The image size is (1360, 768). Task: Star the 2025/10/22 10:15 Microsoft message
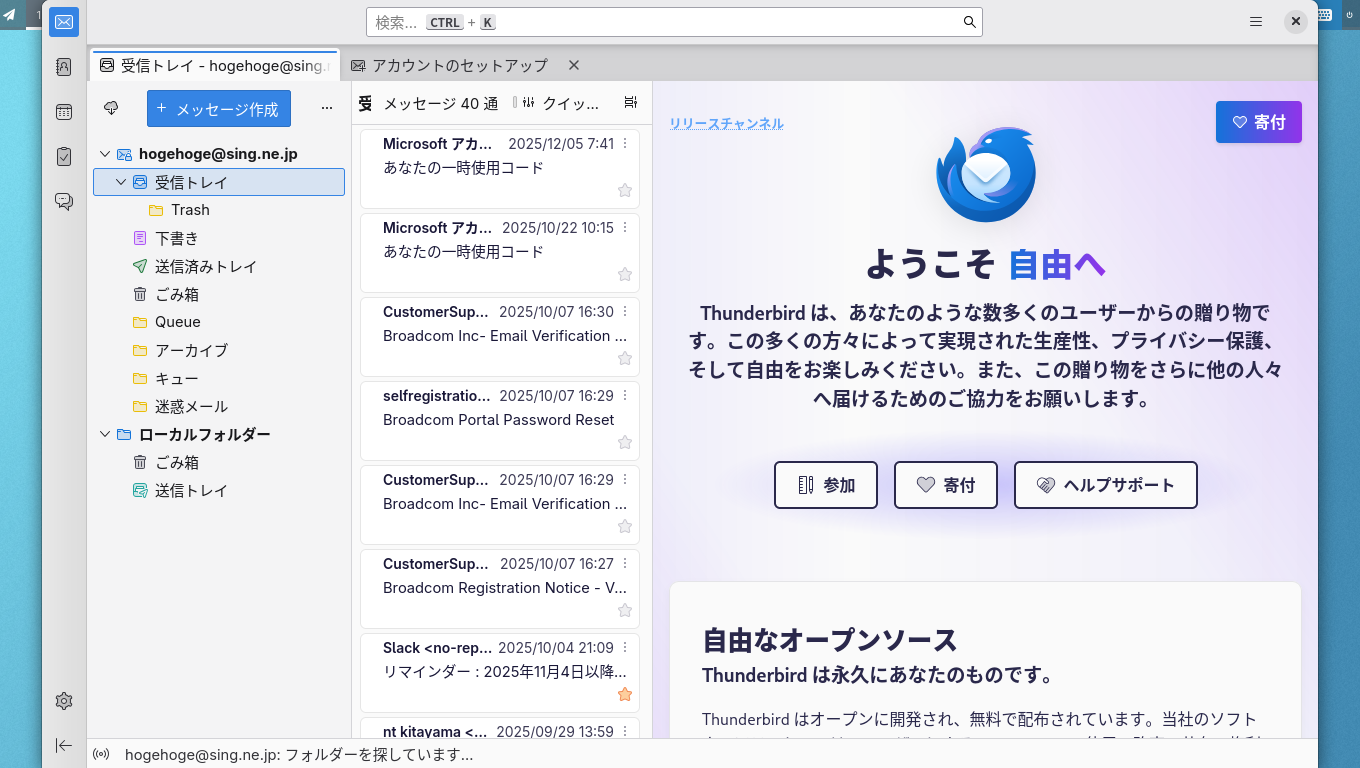[625, 274]
